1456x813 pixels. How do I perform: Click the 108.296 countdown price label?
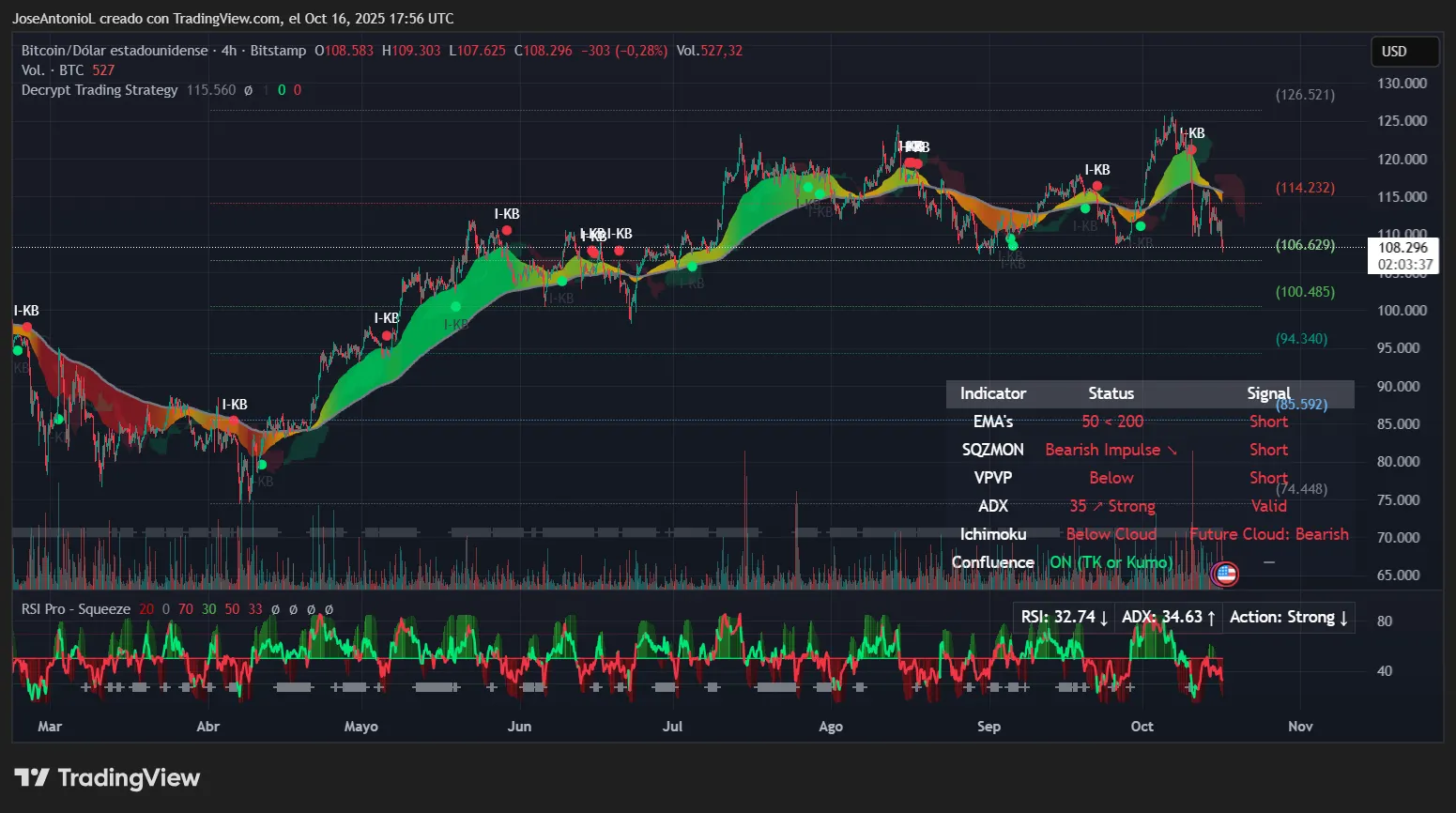coord(1402,254)
